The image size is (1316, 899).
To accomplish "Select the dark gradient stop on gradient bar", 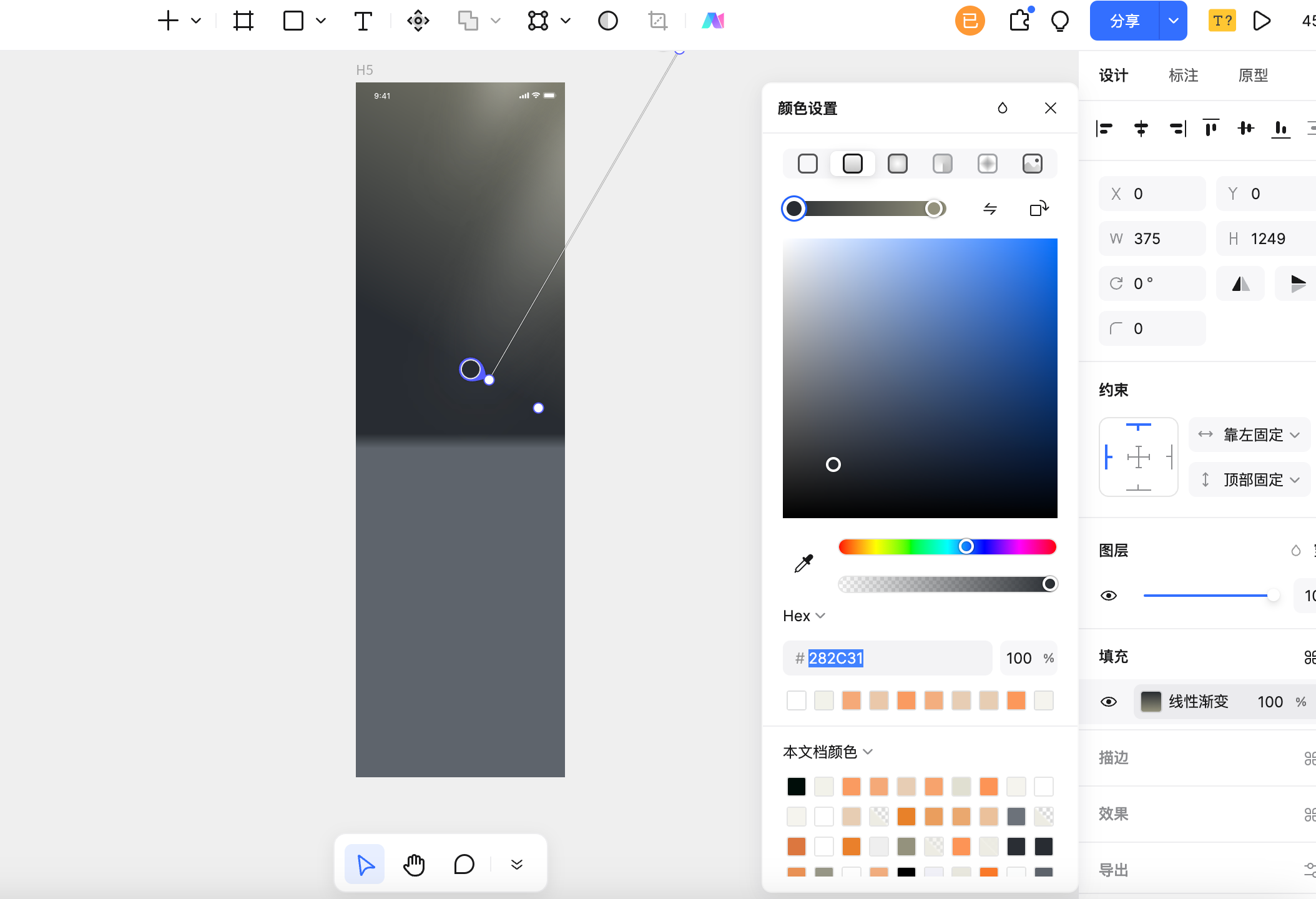I will [x=793, y=209].
